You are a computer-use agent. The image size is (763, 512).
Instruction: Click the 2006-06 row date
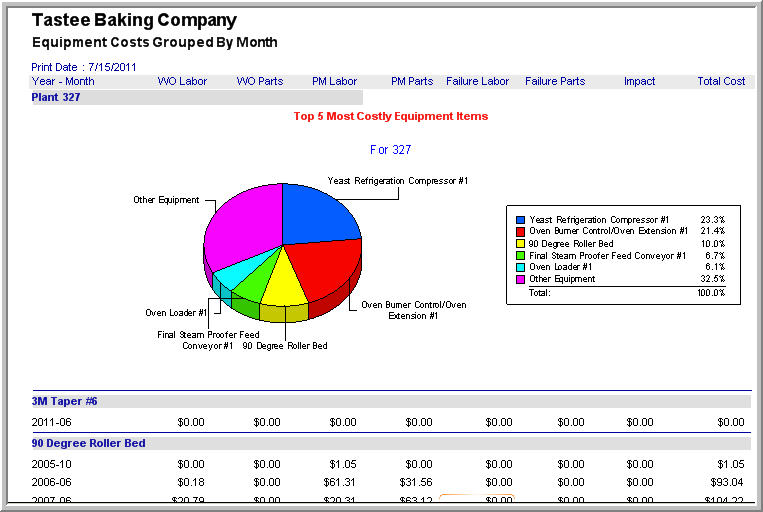[x=51, y=482]
